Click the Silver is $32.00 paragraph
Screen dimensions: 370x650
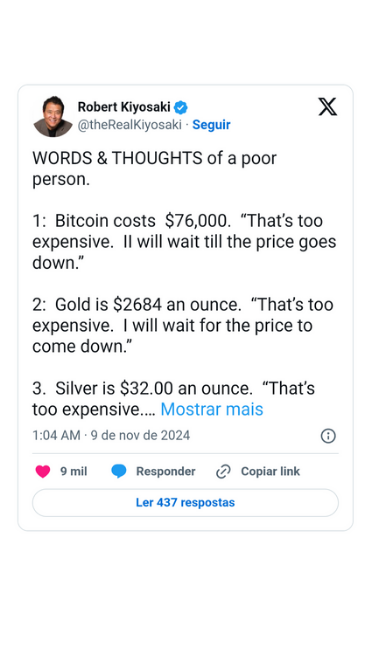click(174, 399)
